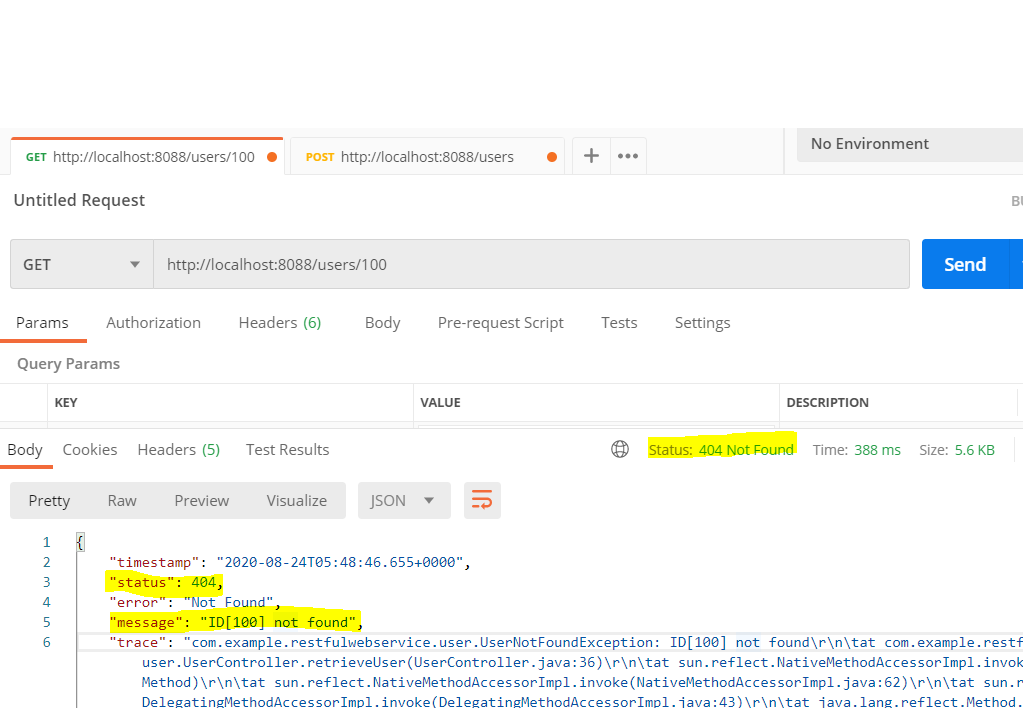Image resolution: width=1023 pixels, height=708 pixels.
Task: Switch response view to Pretty
Action: coord(50,500)
